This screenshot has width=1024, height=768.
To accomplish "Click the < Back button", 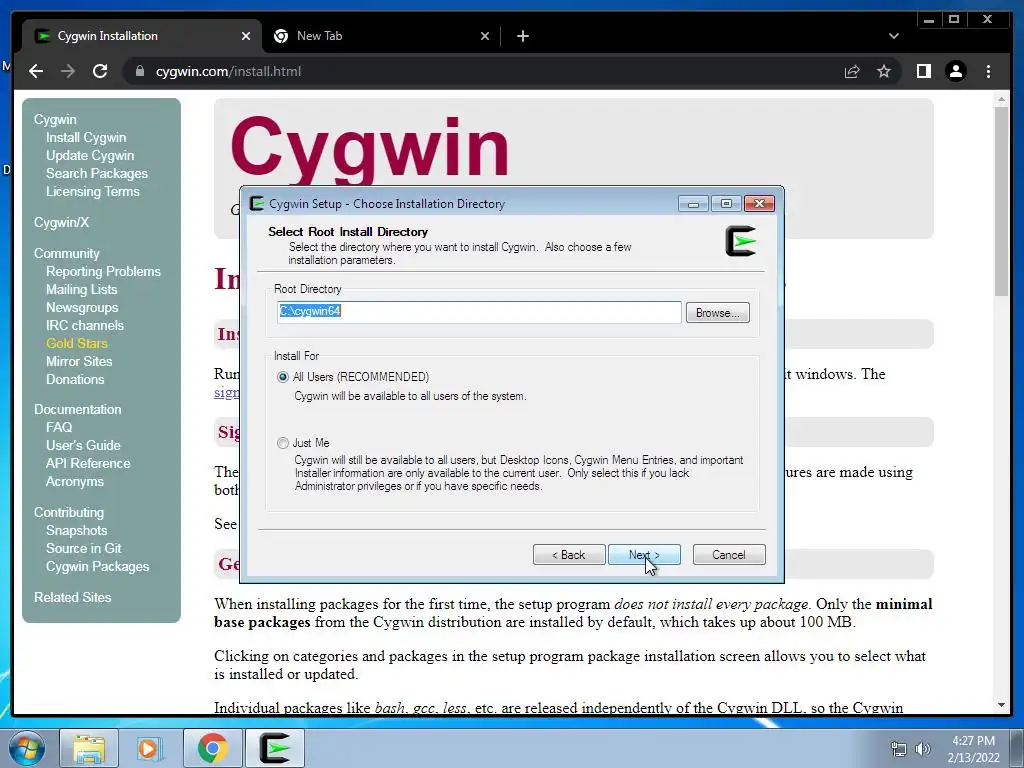I will click(x=569, y=554).
